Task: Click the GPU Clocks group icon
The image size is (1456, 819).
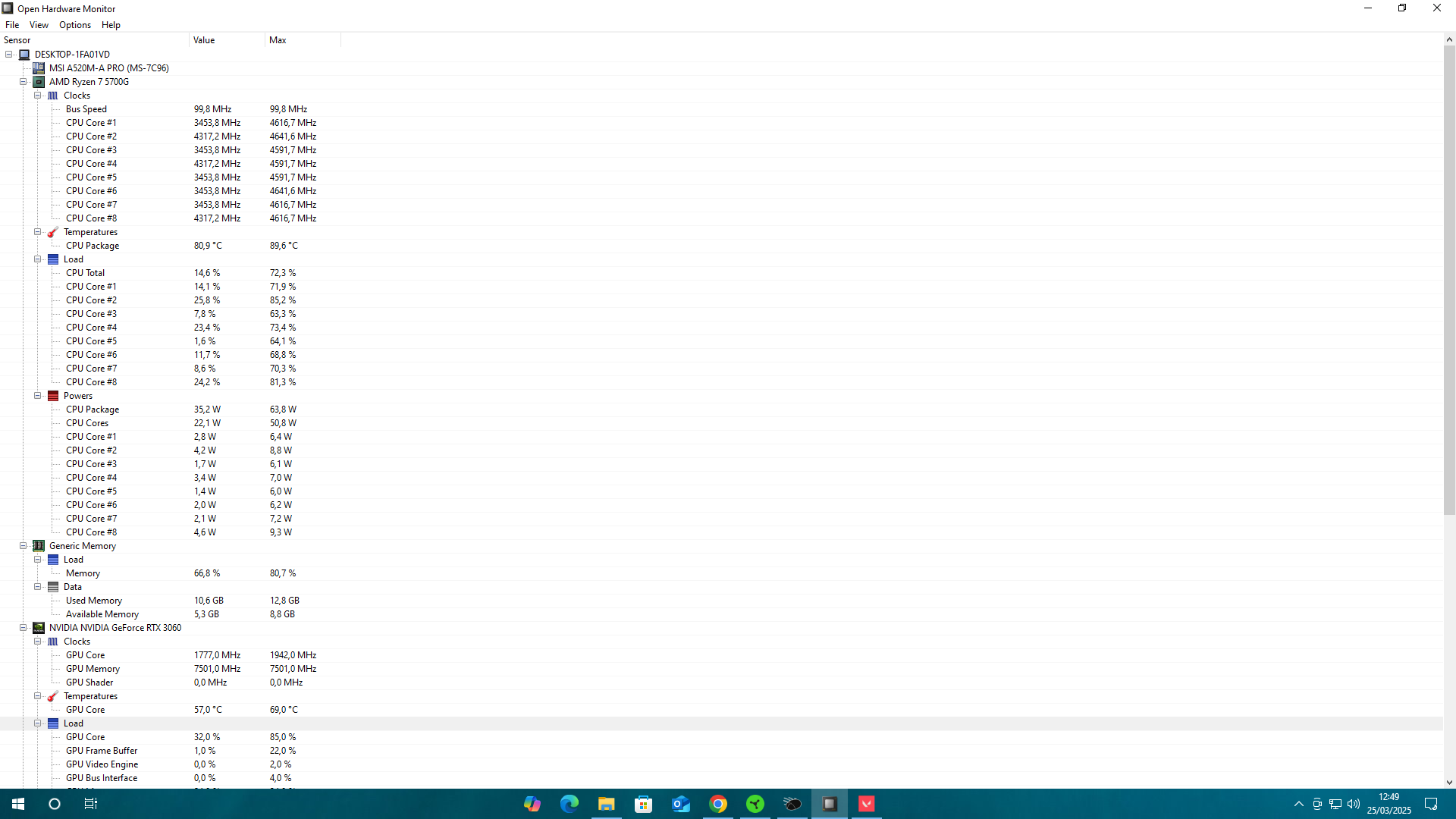Action: pyautogui.click(x=53, y=642)
